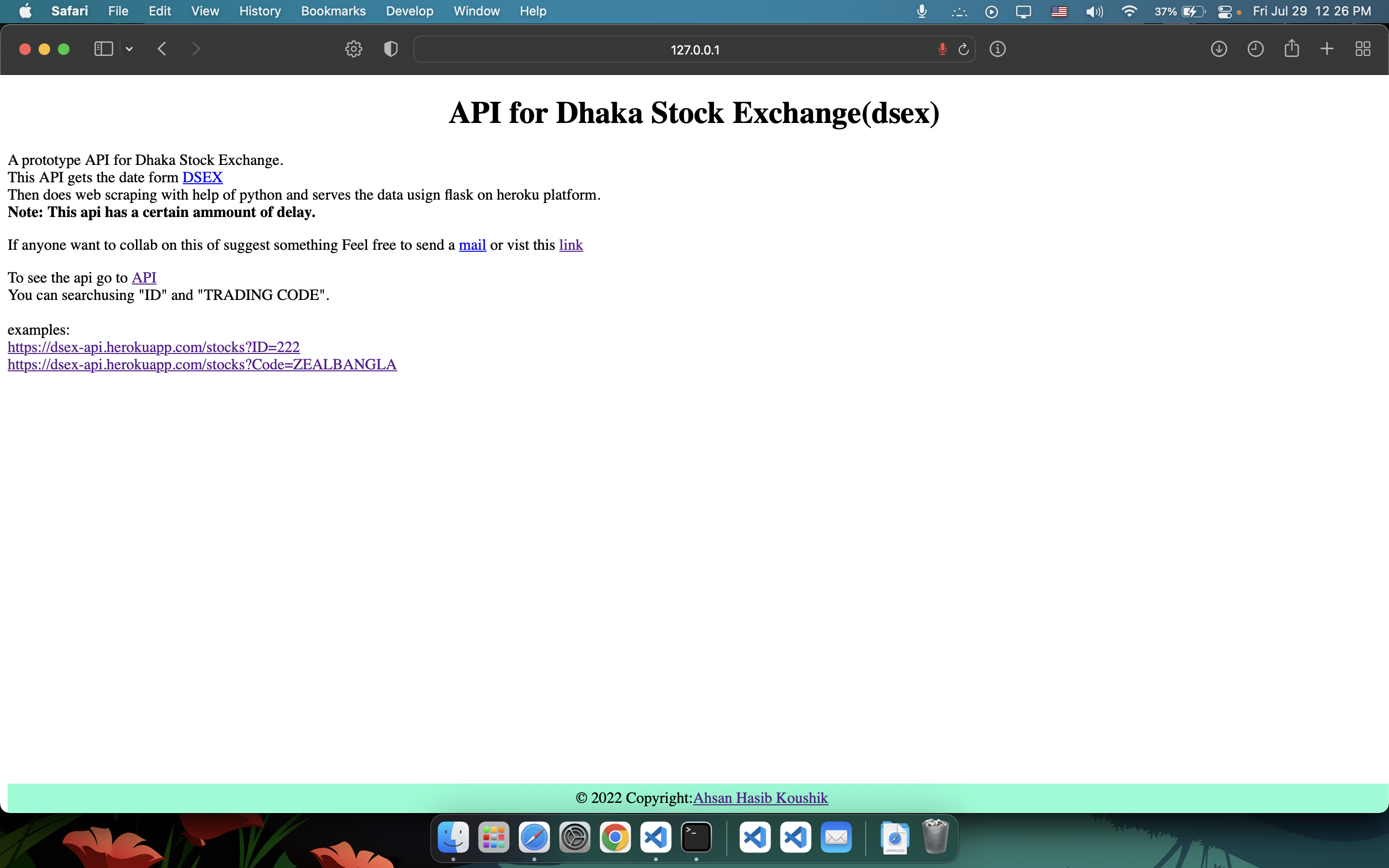Open the Wi-Fi status menu
Image resolution: width=1389 pixels, height=868 pixels.
(x=1129, y=12)
